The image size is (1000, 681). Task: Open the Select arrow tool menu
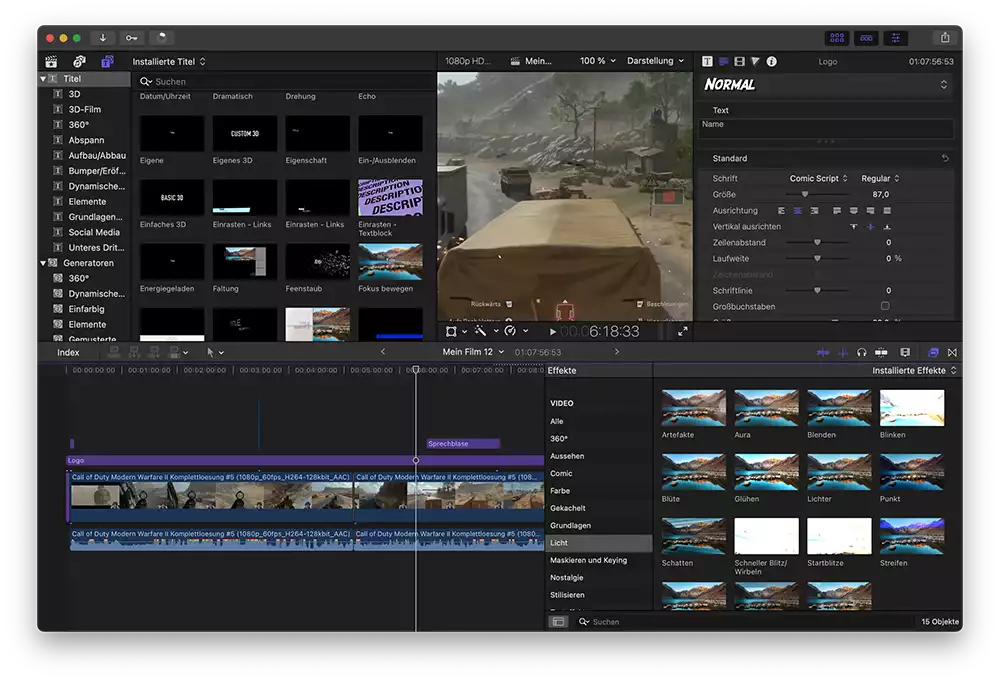point(215,352)
